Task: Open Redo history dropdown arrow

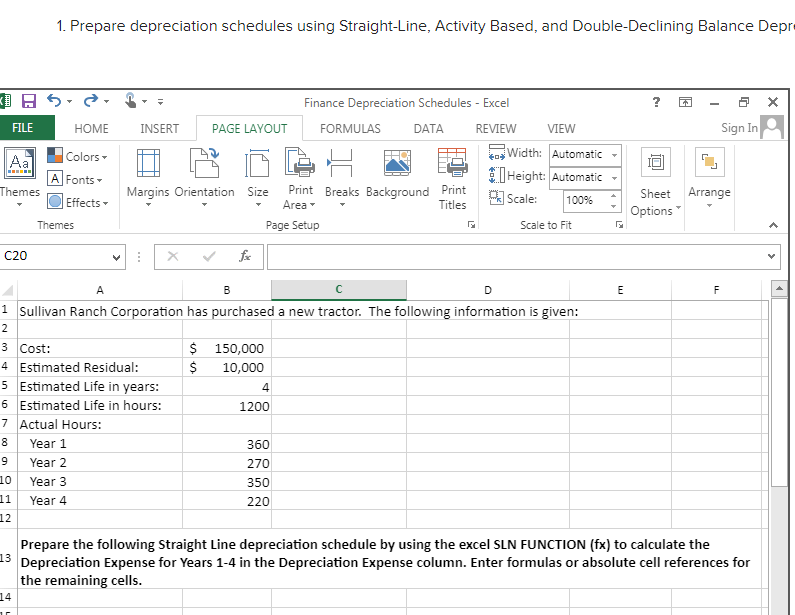Action: click(x=106, y=101)
